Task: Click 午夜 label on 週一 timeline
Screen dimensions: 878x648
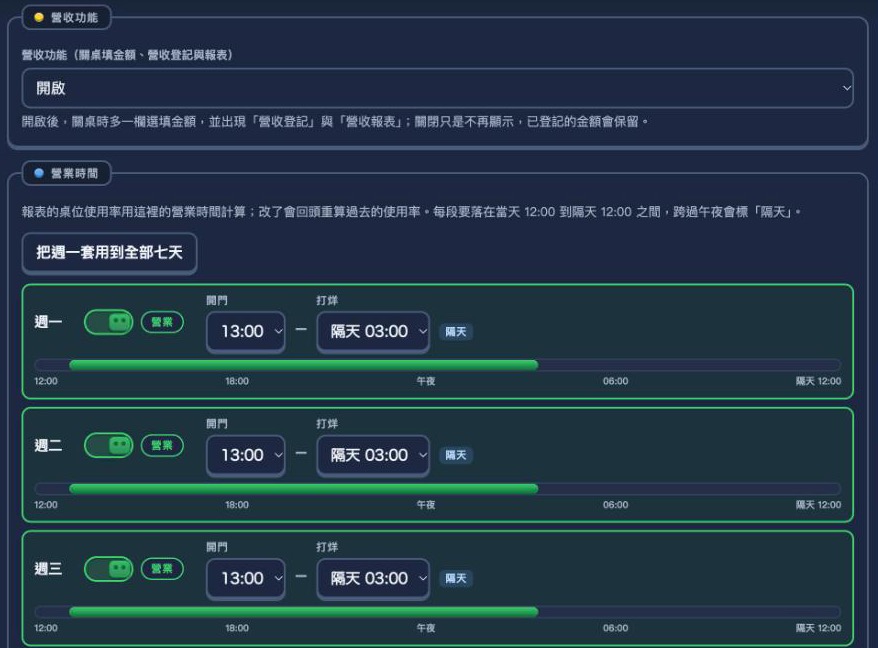Action: coord(426,381)
